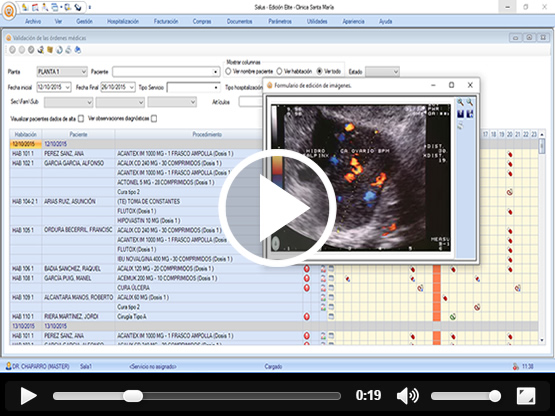Click the red status icon in the BADIA SANCHEZ row
Screen dimensions: 555x416
click(307, 269)
